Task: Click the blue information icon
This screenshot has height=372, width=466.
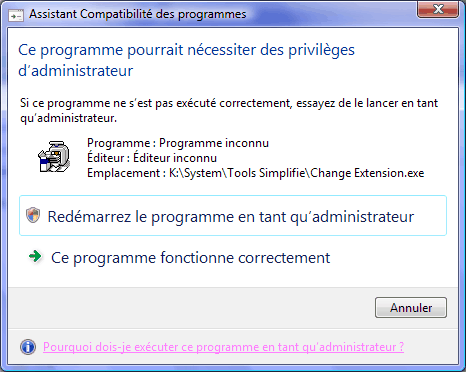Action: point(28,347)
